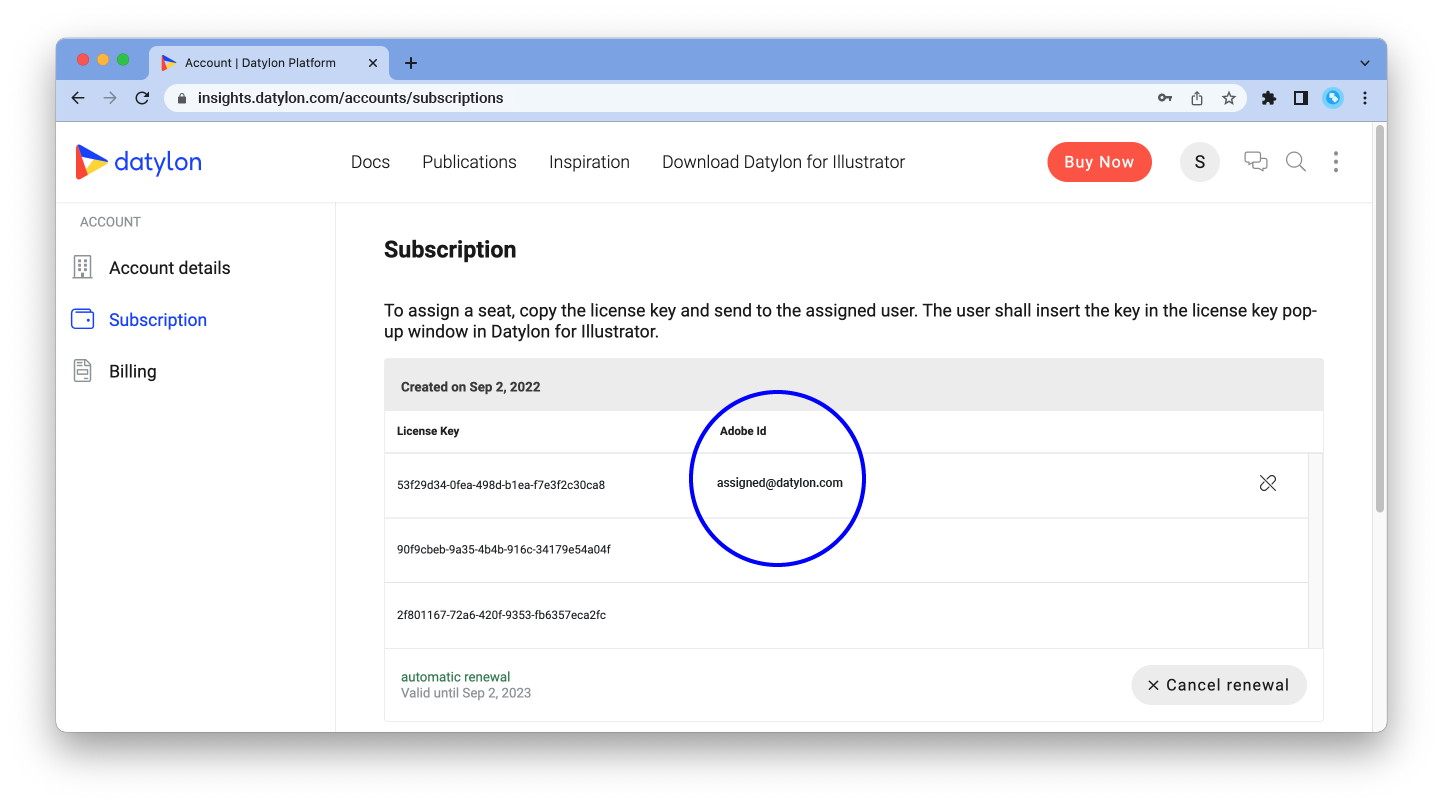This screenshot has height=806, width=1443.
Task: Click the ACCOUNT sidebar section label
Action: point(110,222)
